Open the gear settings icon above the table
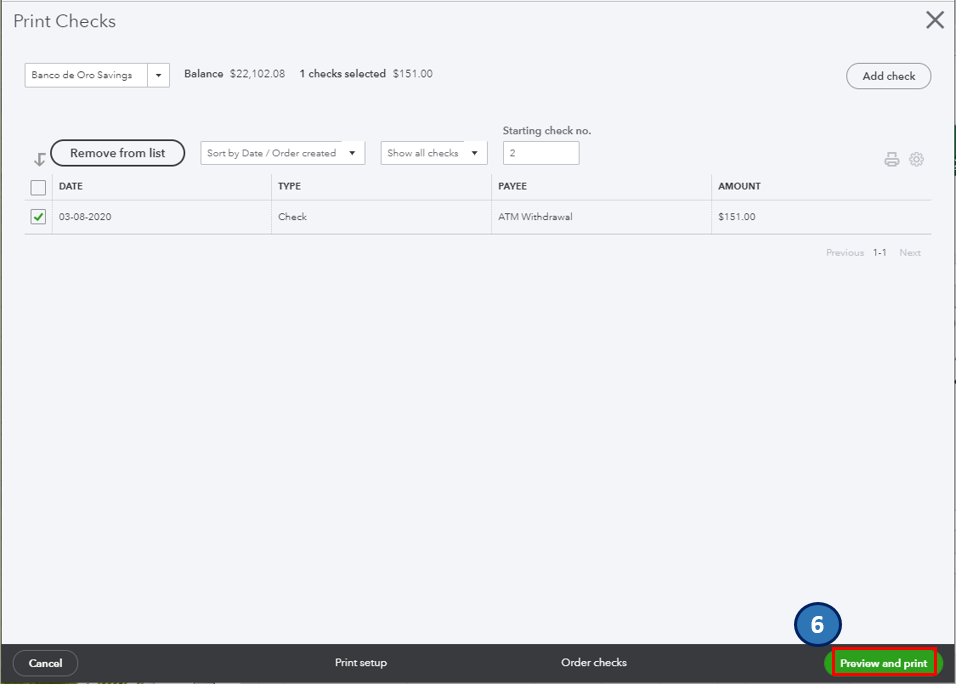Viewport: 956px width, 684px height. (916, 159)
